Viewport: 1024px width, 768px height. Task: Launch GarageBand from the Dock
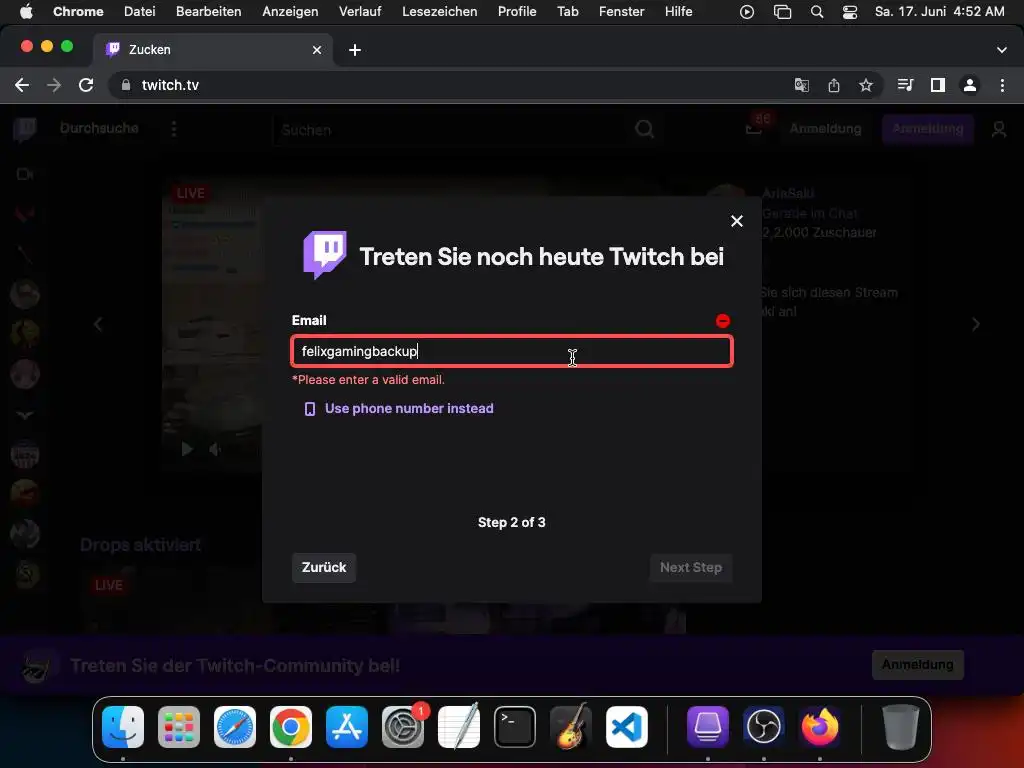(571, 727)
